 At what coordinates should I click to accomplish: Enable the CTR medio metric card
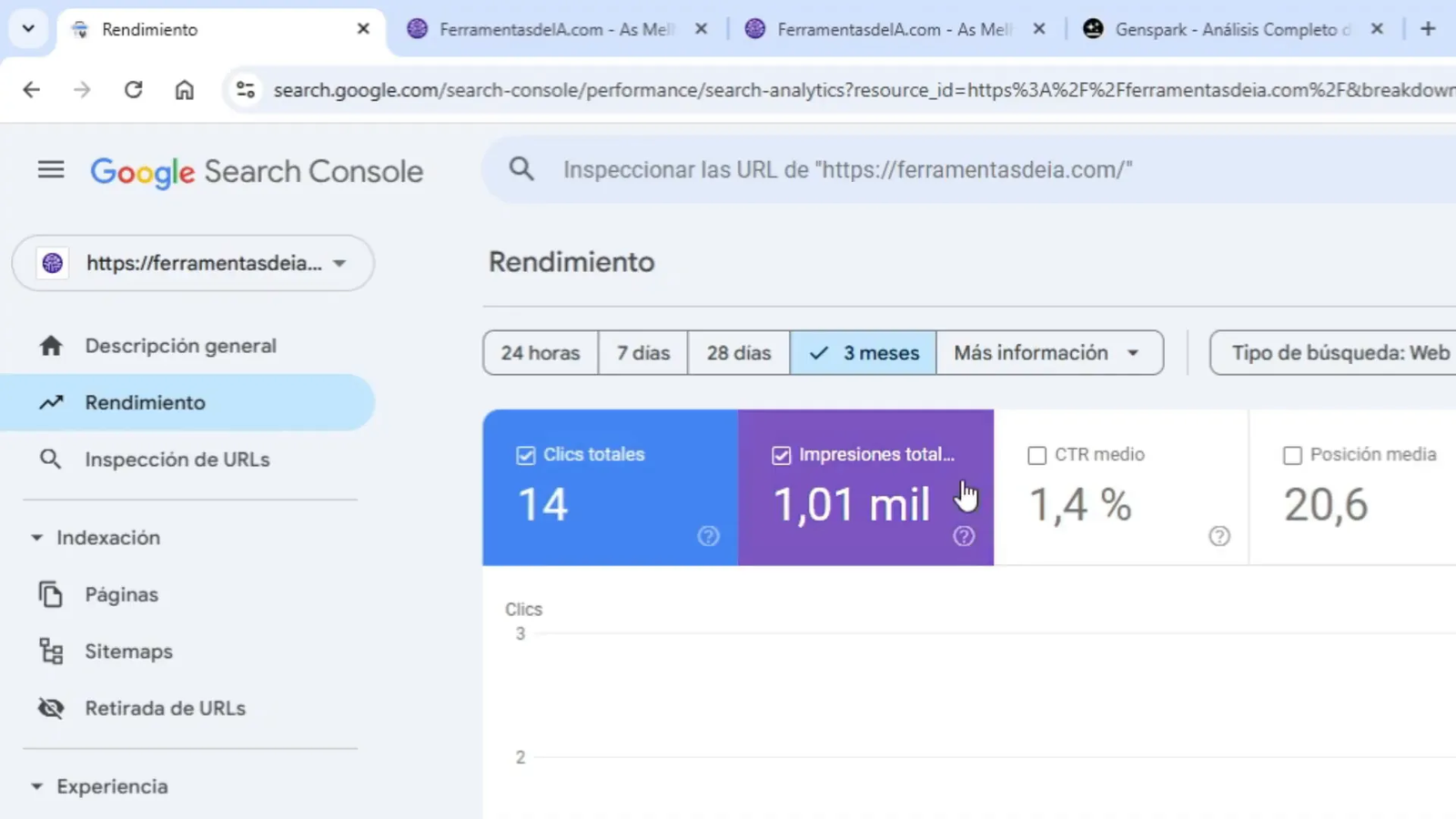point(1037,455)
